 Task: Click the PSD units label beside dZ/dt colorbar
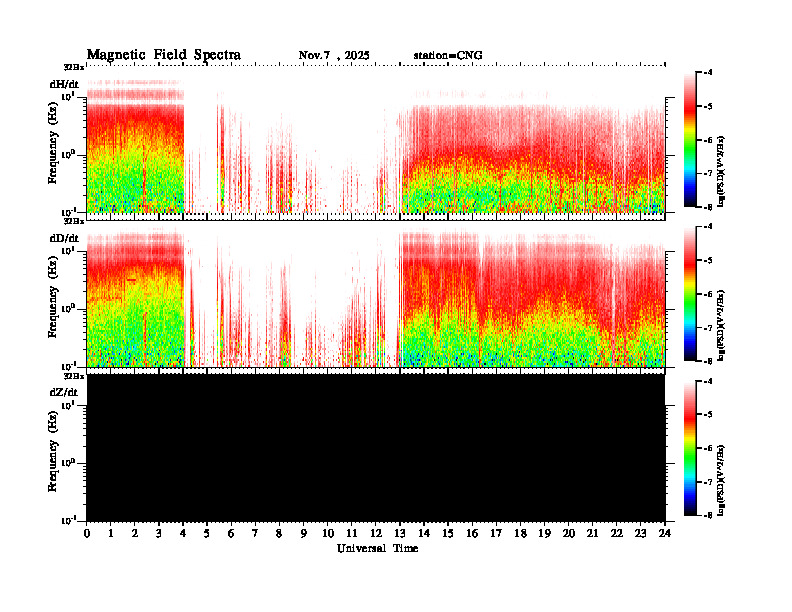point(722,480)
